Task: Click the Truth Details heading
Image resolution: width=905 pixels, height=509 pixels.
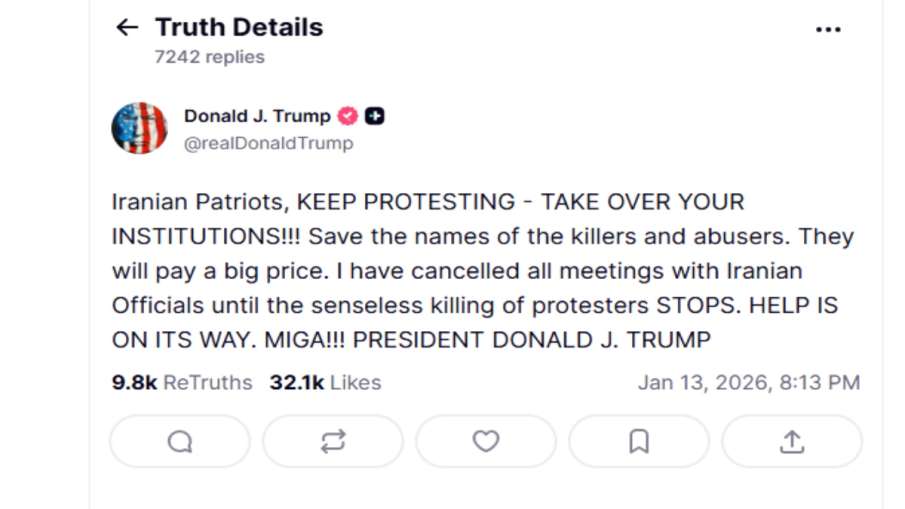Action: click(239, 27)
